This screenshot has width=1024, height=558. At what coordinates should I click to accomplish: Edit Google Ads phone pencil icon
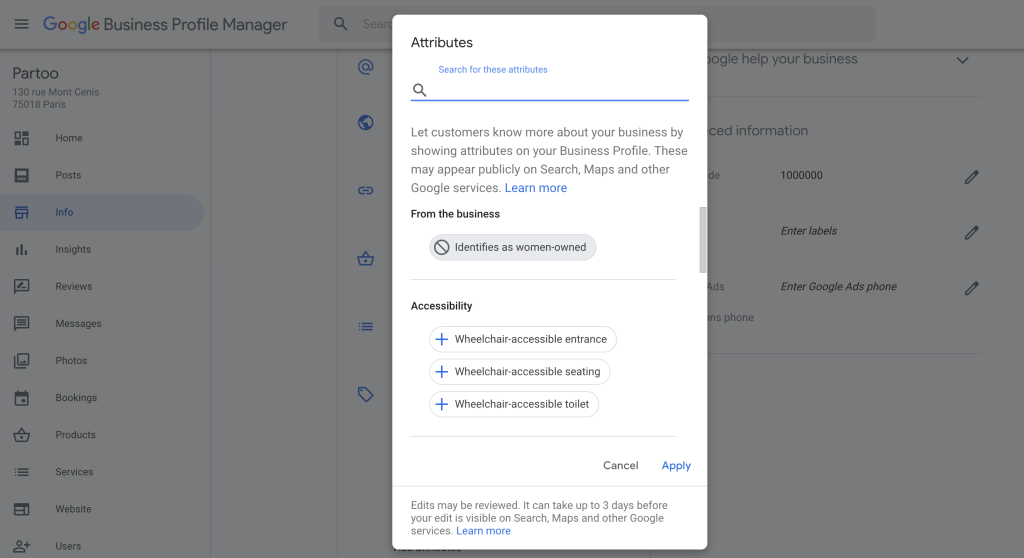(x=972, y=288)
